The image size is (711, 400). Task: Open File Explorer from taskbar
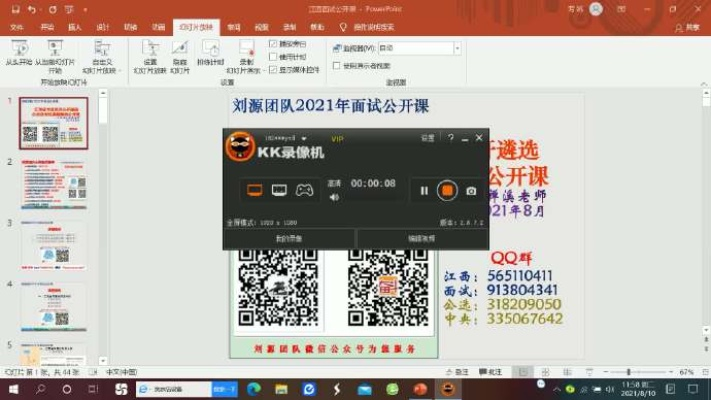(281, 389)
